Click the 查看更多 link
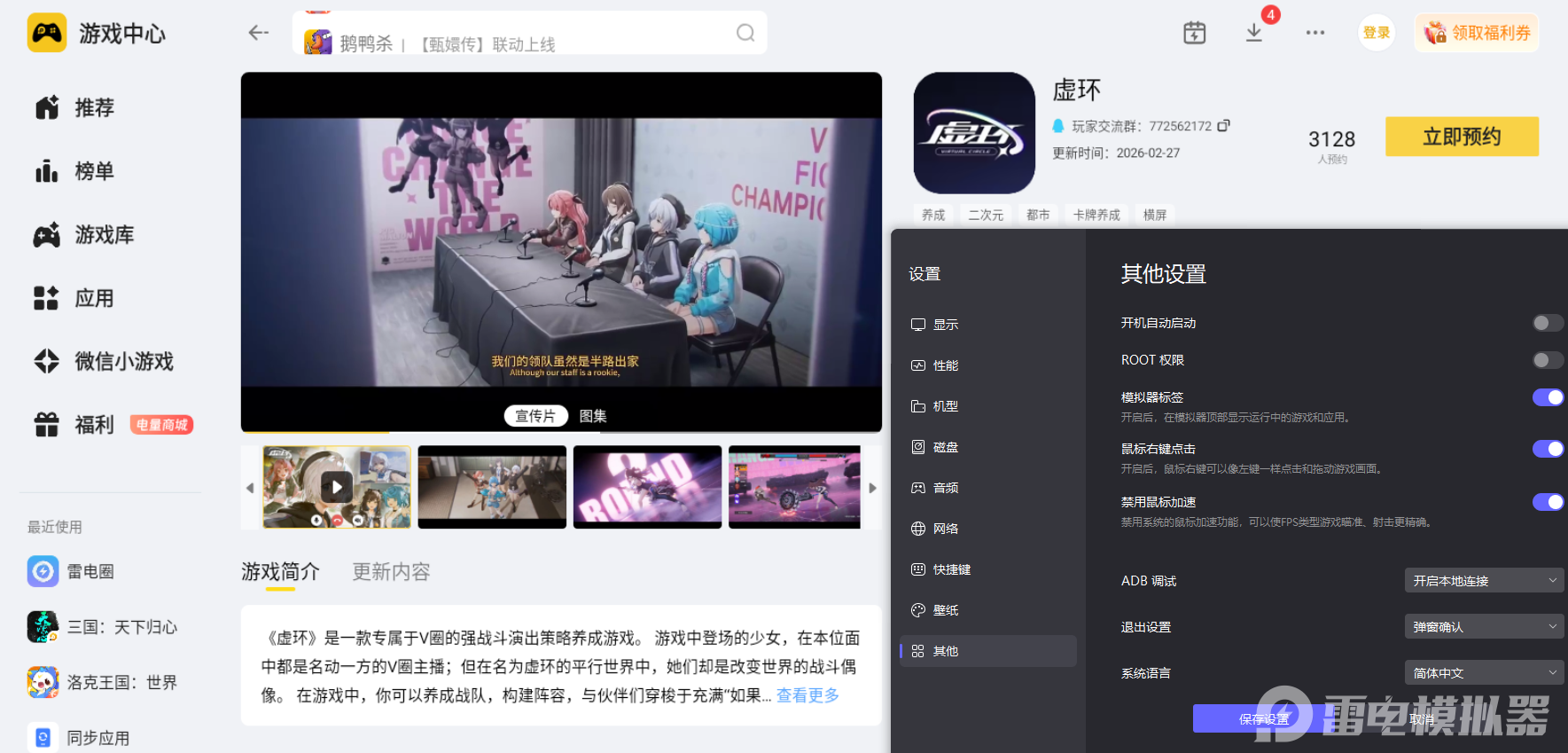1568x753 pixels. pos(807,695)
